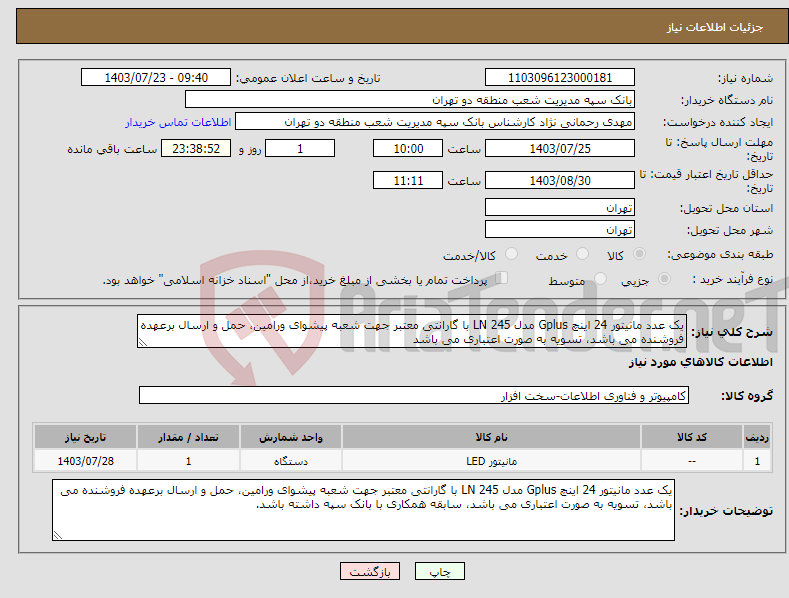
Task: Select the کالا/خدمت radio button
Action: pyautogui.click(x=511, y=254)
